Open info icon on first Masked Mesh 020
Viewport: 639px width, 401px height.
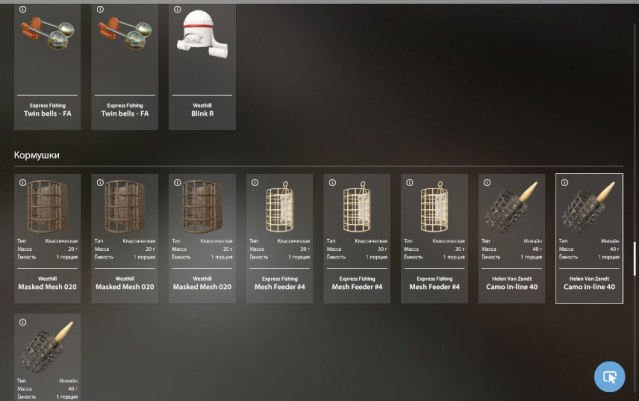[x=23, y=183]
